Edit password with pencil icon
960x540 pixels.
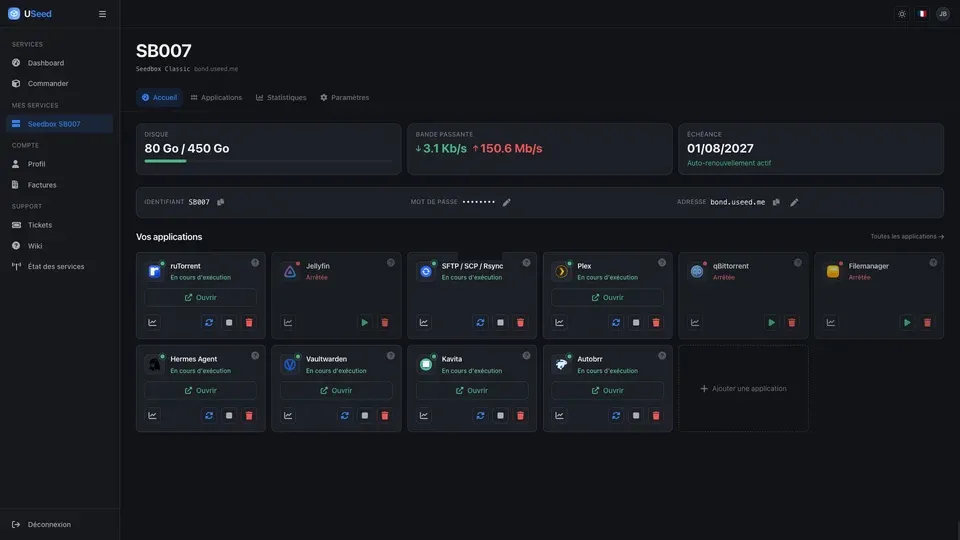coord(506,202)
